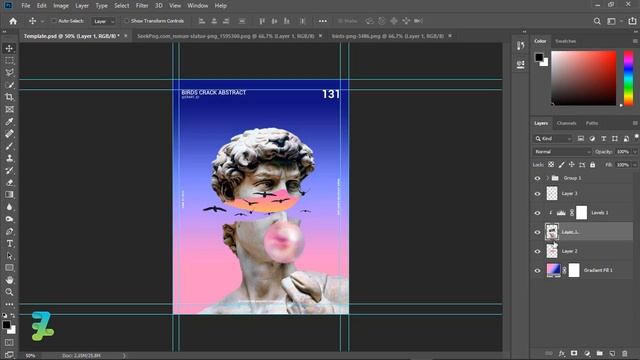
Task: Select the History Brush tool
Action: coord(9,171)
